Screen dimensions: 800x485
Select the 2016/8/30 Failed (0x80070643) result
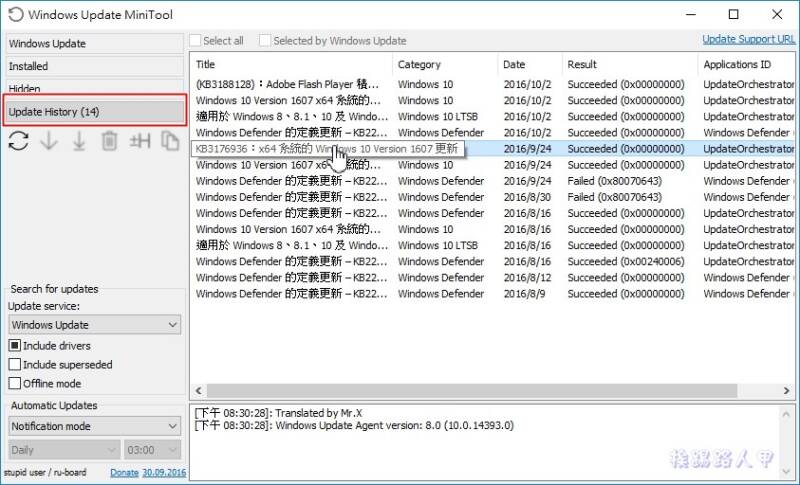614,197
